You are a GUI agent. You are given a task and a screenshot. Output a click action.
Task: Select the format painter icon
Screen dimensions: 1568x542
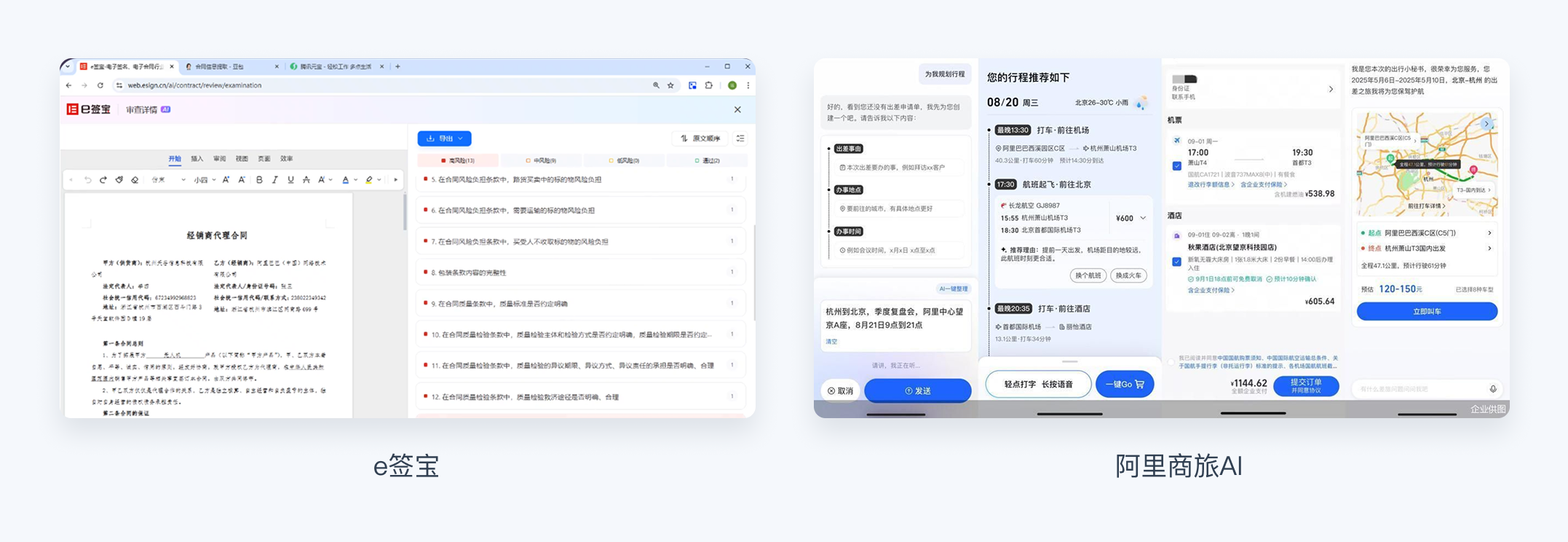[x=119, y=180]
